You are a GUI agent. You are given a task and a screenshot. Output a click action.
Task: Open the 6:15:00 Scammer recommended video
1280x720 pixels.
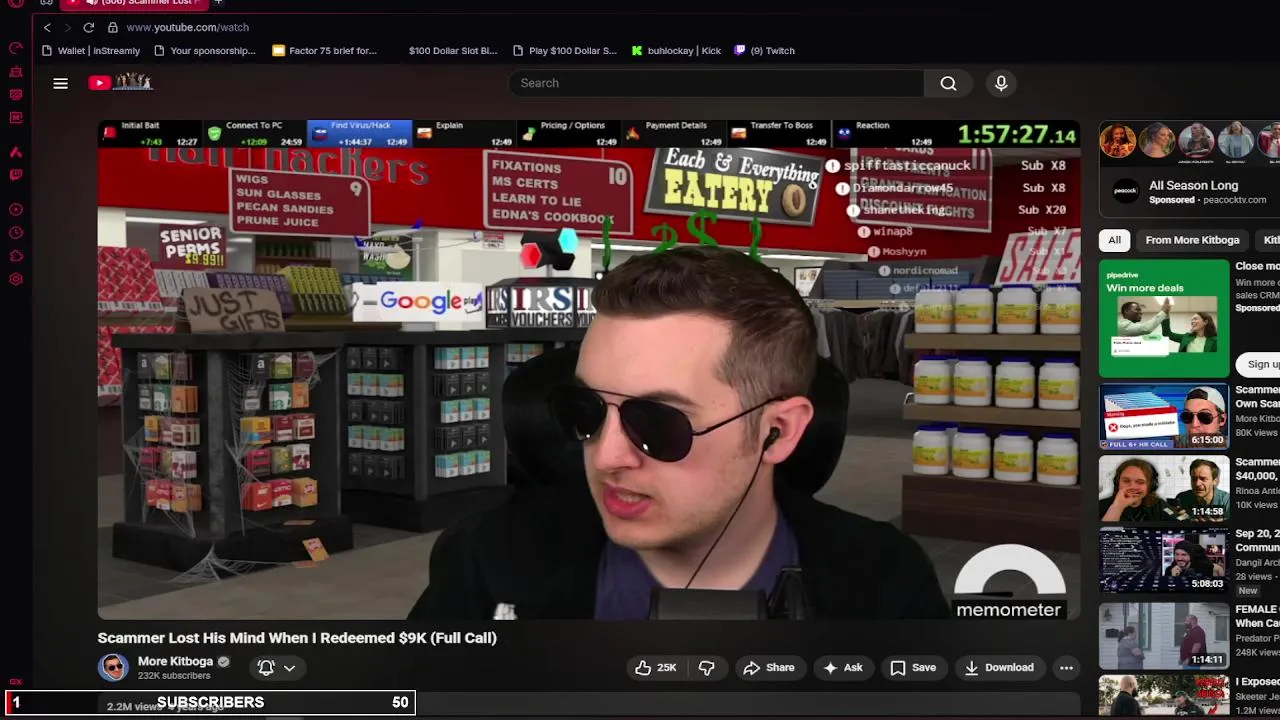point(1164,416)
